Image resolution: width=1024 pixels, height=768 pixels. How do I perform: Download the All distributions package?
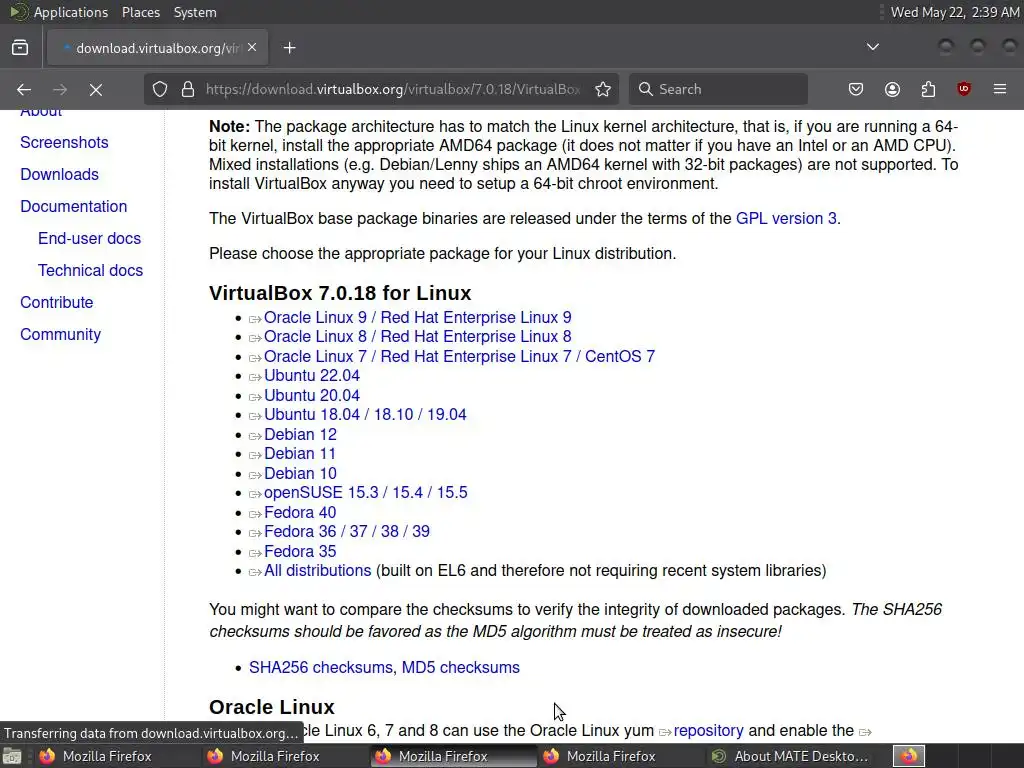(x=317, y=571)
